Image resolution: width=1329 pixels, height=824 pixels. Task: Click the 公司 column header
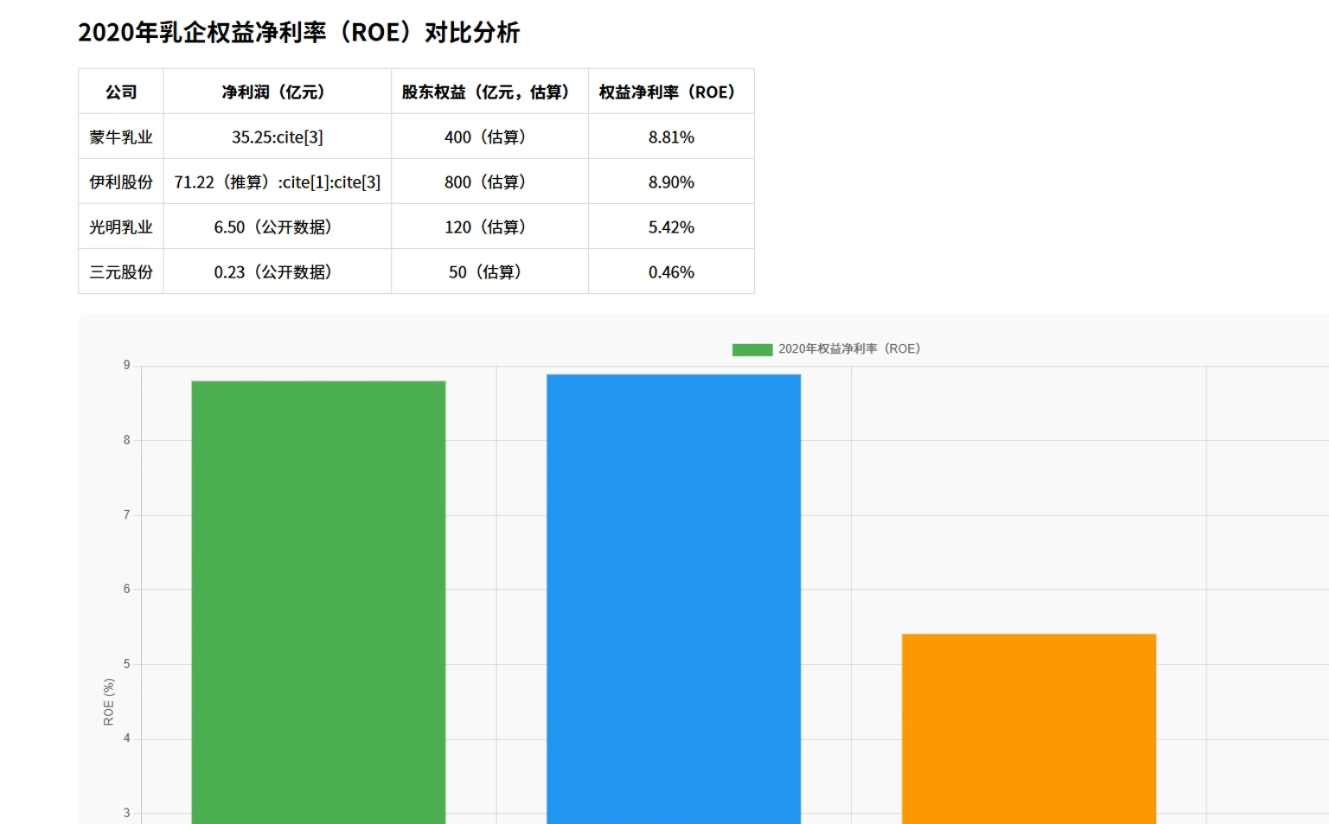click(x=121, y=92)
